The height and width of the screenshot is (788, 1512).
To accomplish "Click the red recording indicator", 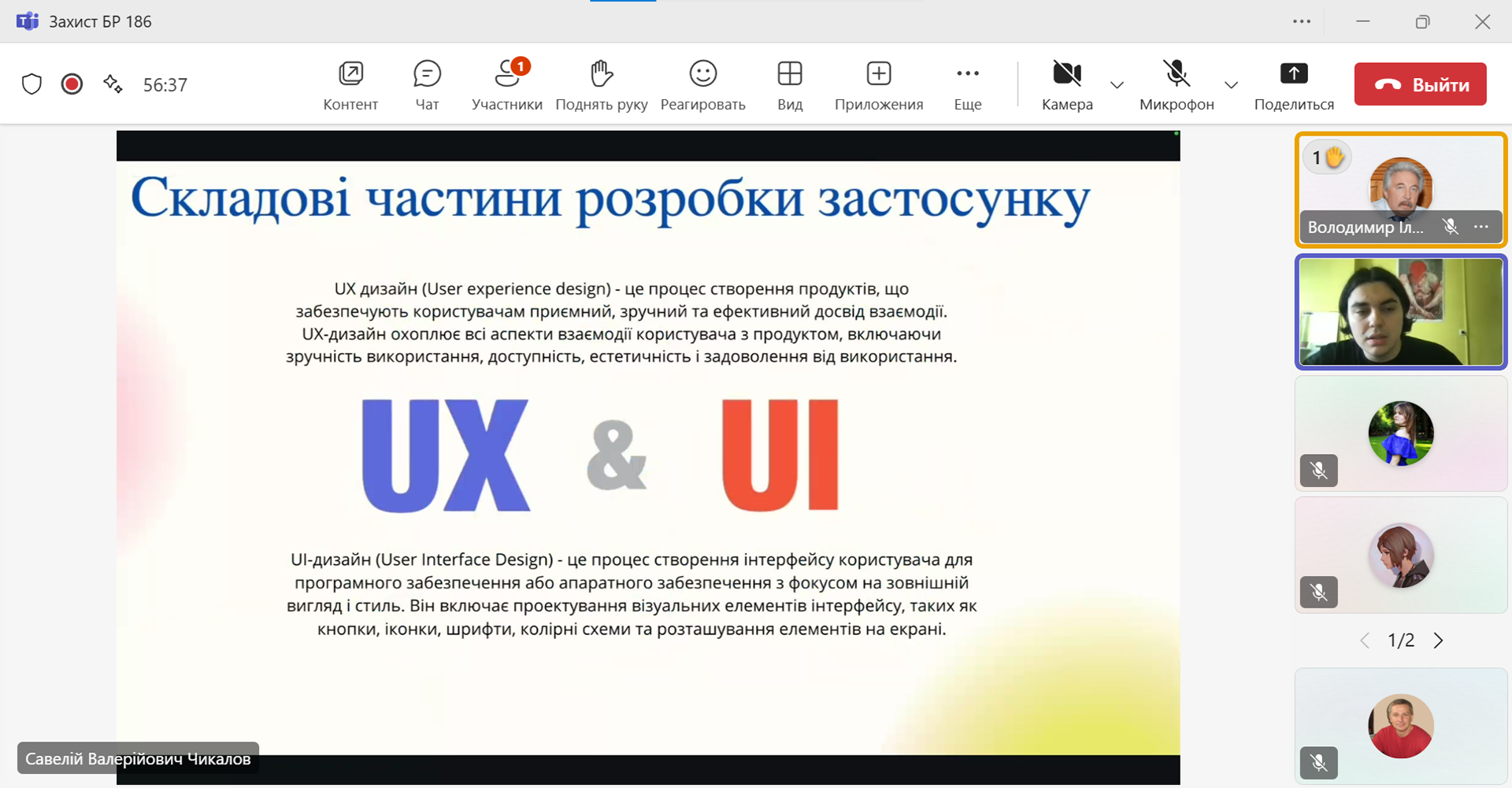I will (x=72, y=84).
